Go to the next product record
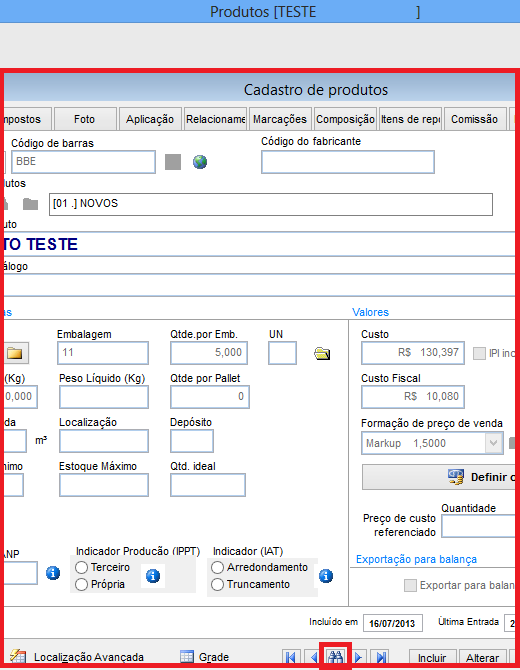 click(x=358, y=657)
